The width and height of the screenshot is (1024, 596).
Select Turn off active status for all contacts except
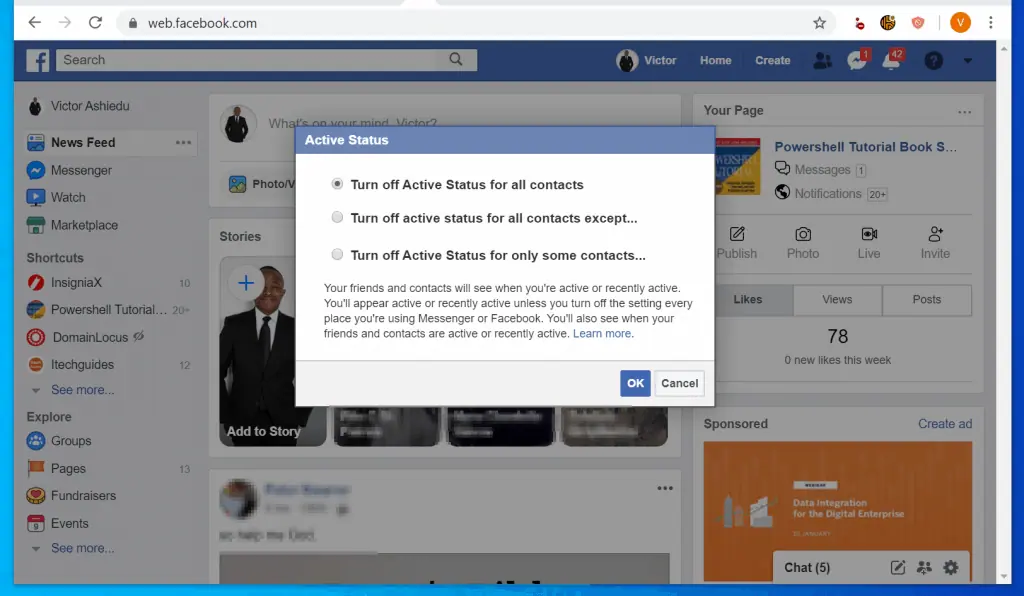337,218
